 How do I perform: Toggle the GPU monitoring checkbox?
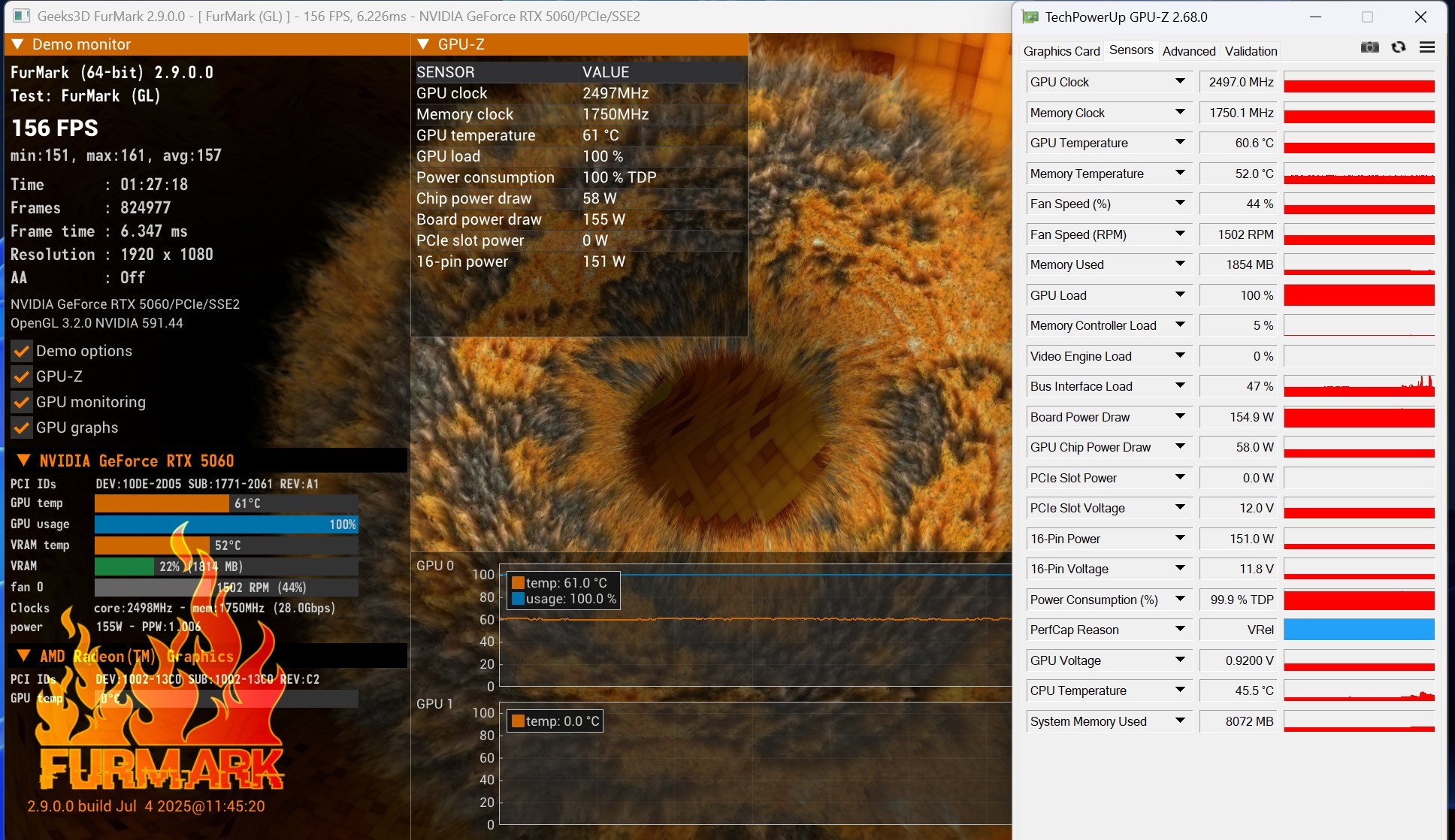(x=22, y=403)
